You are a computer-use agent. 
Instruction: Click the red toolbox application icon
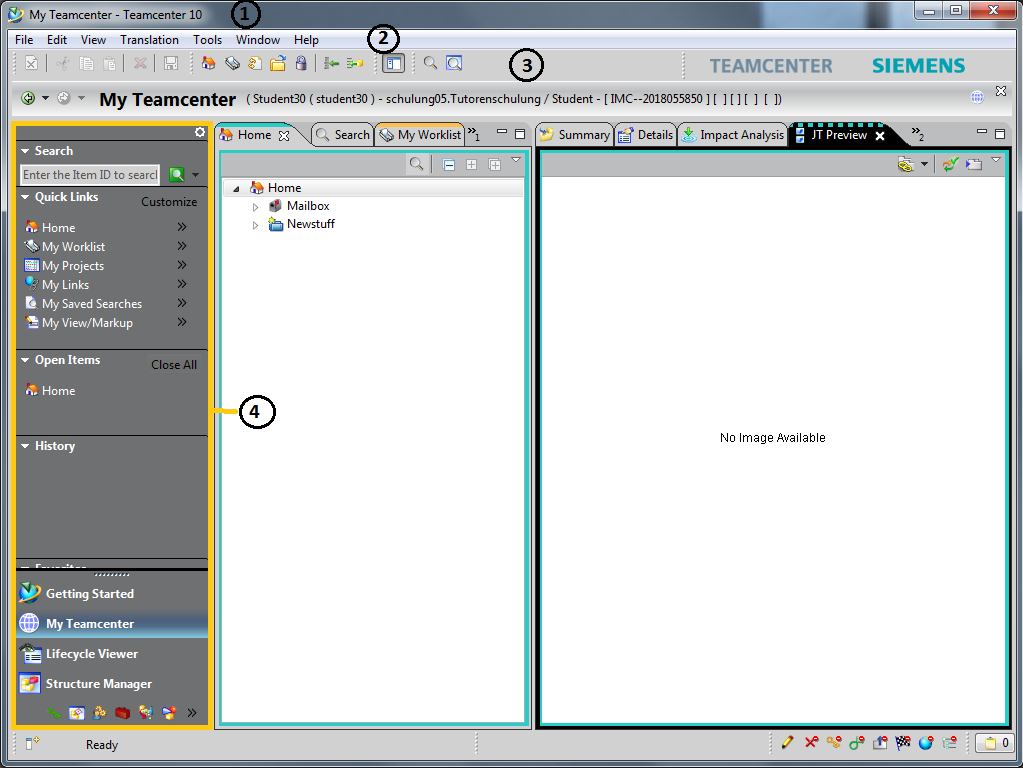122,713
